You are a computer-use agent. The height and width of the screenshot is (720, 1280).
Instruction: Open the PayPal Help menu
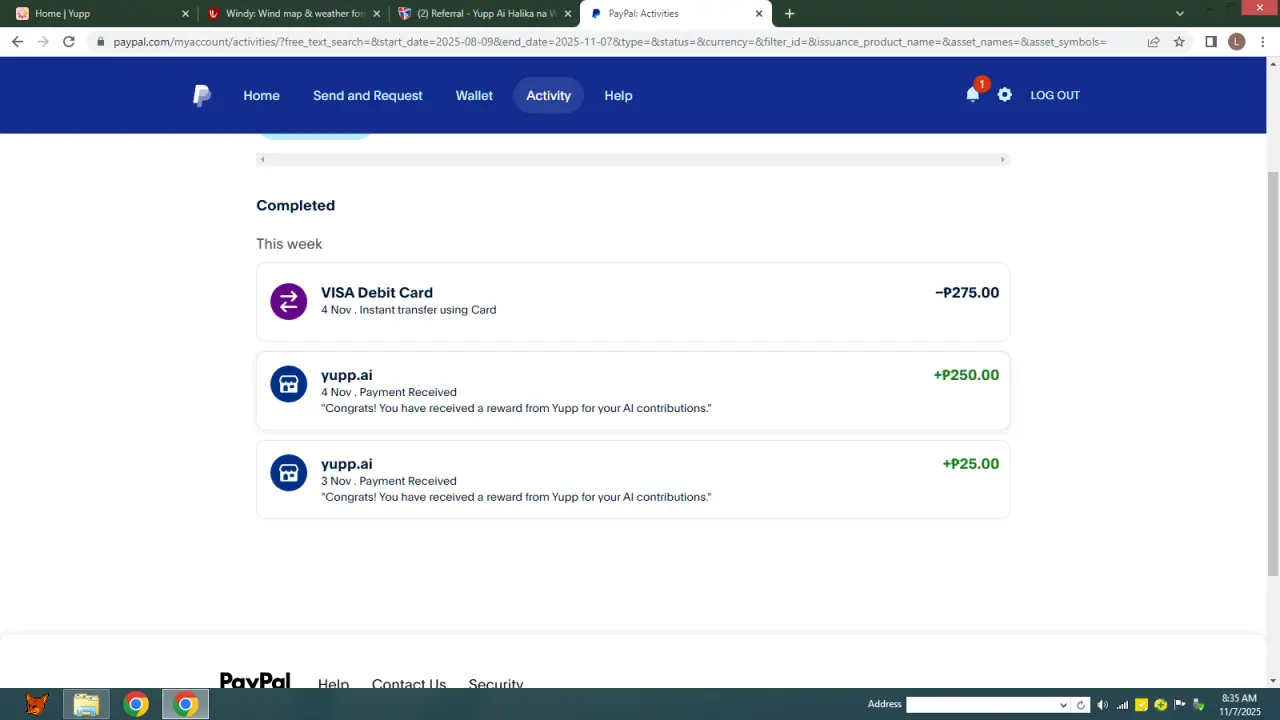tap(618, 95)
